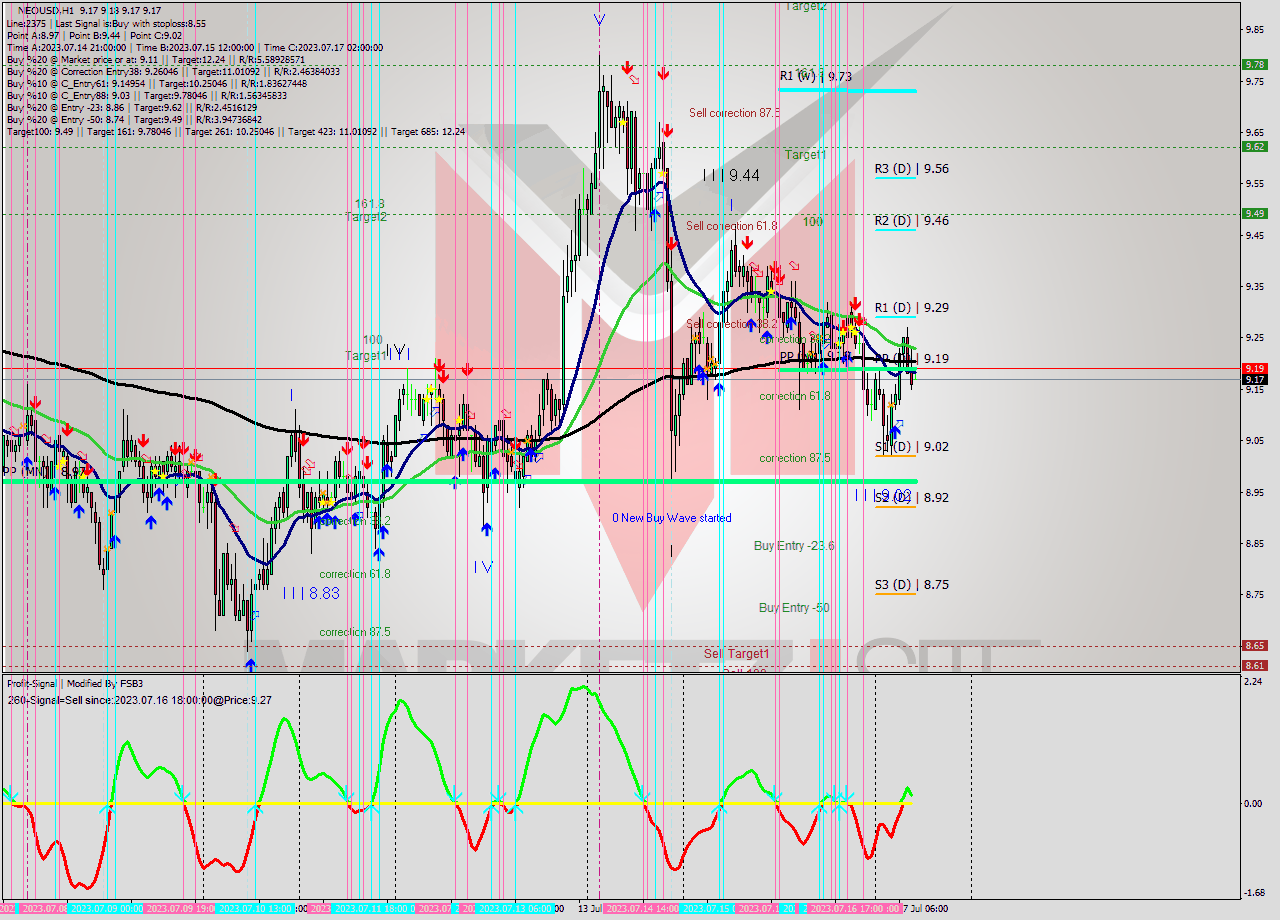Screen dimensions: 1280x920
Task: Select the orange line under 'S3 (D) | 8.75'
Action: click(895, 594)
